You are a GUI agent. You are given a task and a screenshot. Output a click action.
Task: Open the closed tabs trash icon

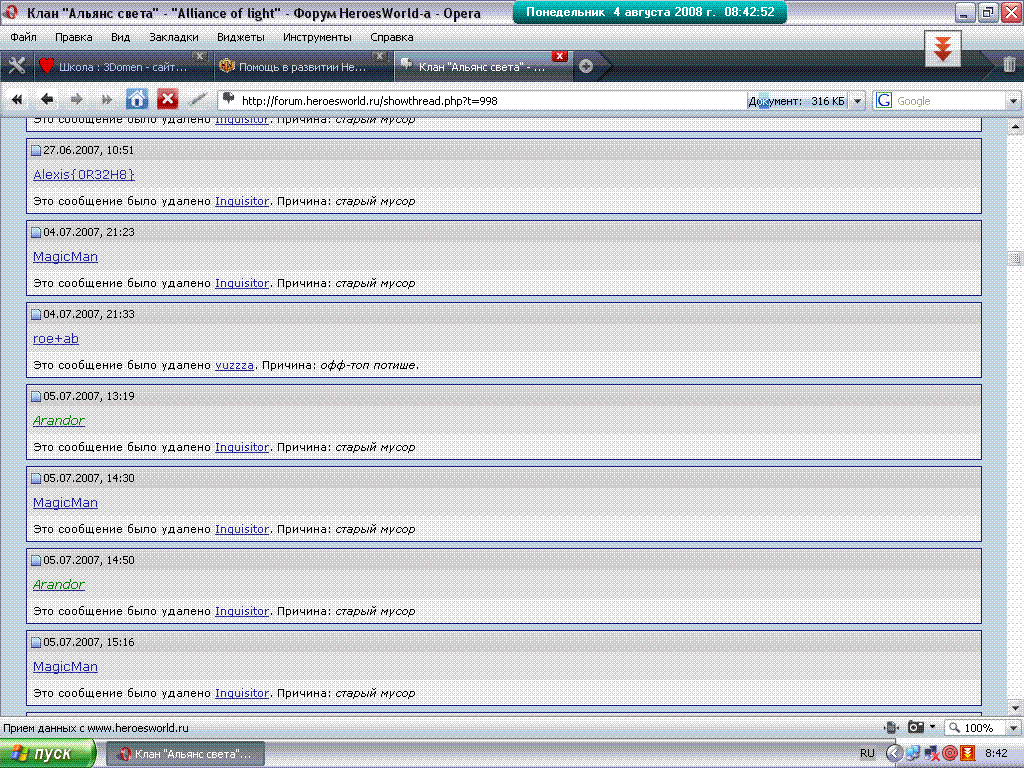[1009, 65]
